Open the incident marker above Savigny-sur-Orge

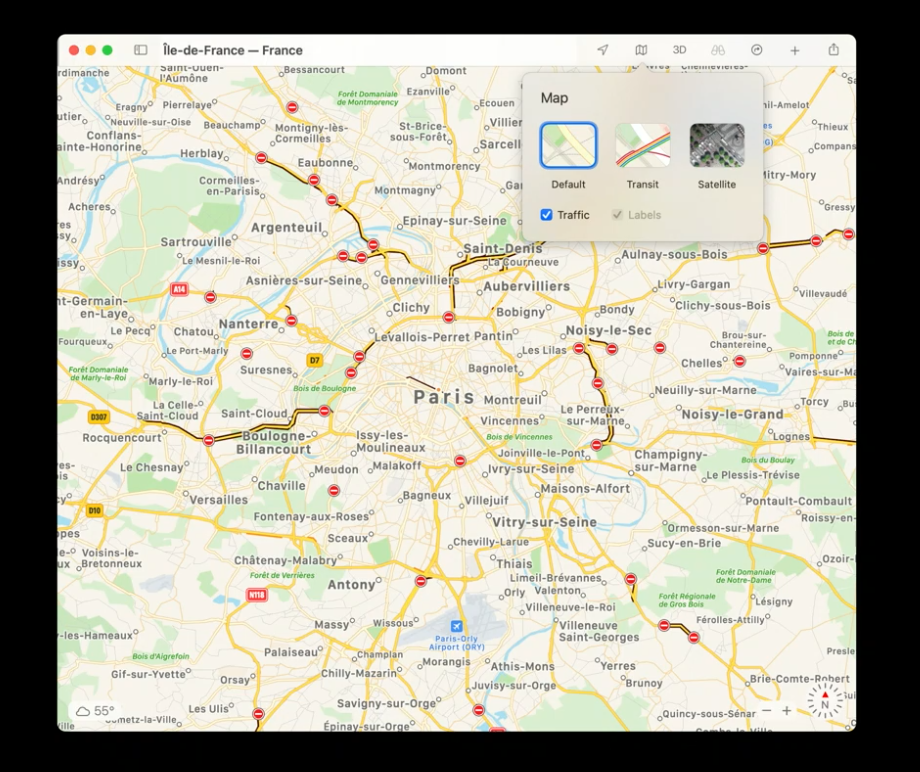(479, 710)
